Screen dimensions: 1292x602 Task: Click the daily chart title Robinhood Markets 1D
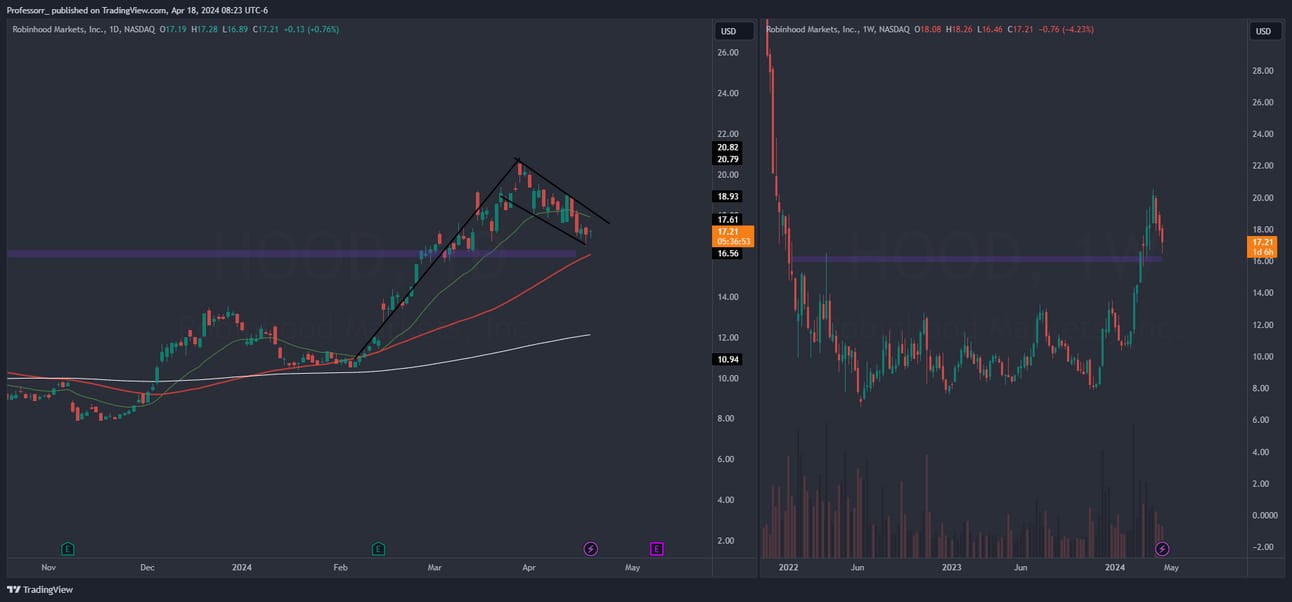(x=83, y=29)
